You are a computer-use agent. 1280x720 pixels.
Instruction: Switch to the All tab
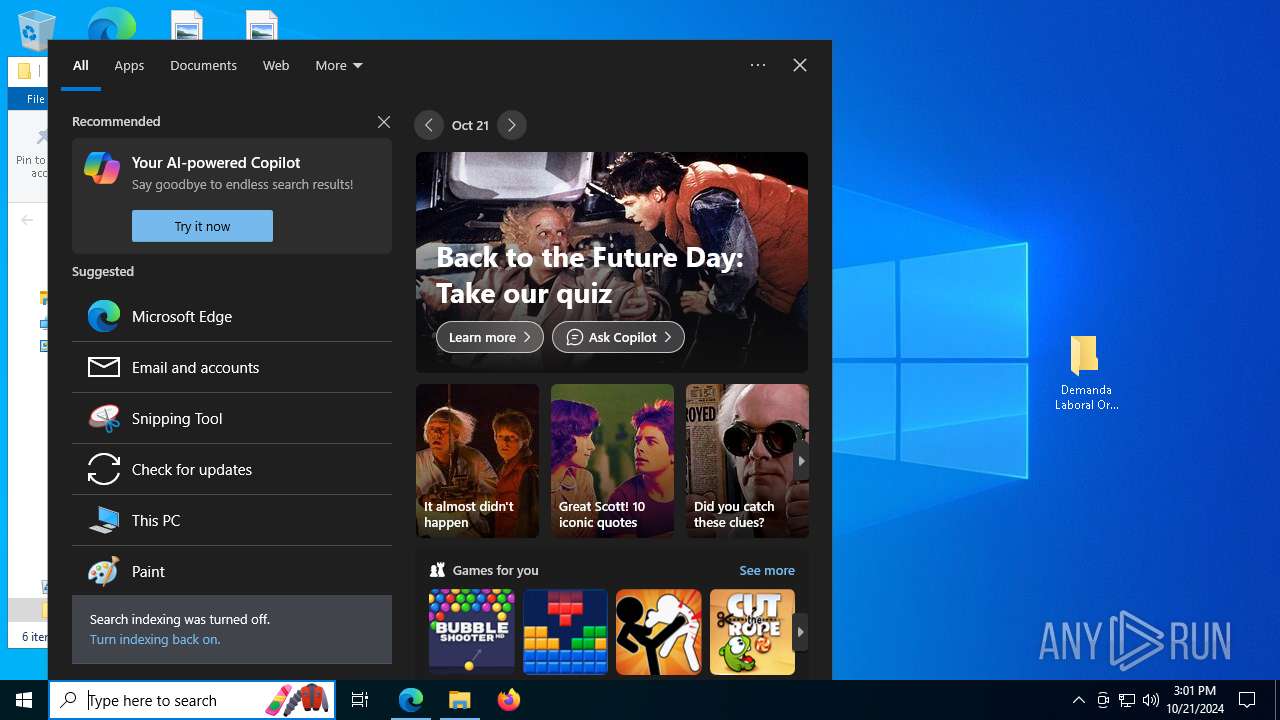[81, 65]
